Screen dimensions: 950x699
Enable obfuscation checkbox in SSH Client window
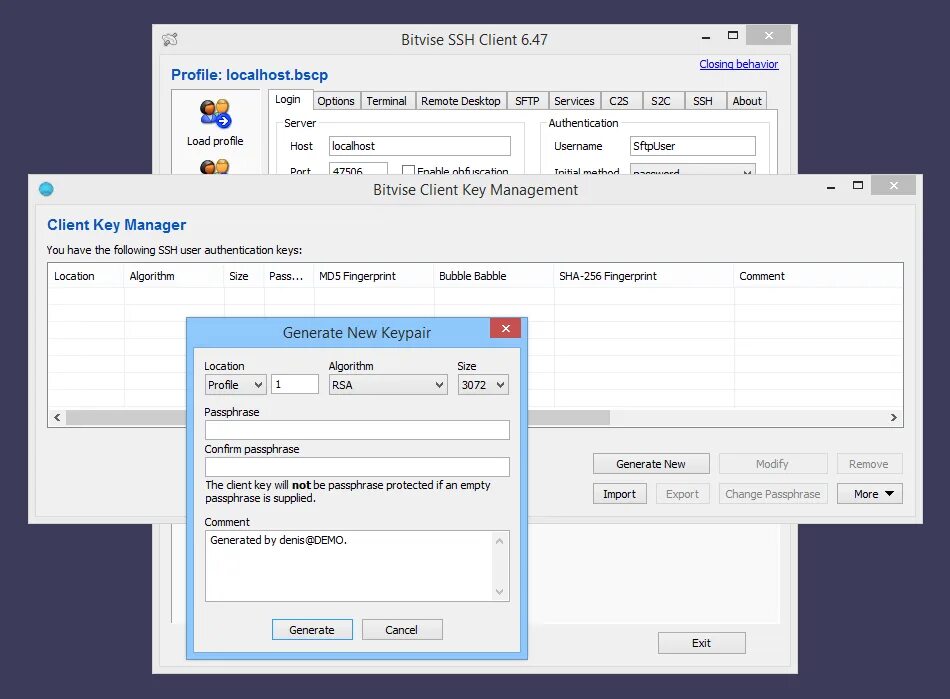pyautogui.click(x=408, y=170)
